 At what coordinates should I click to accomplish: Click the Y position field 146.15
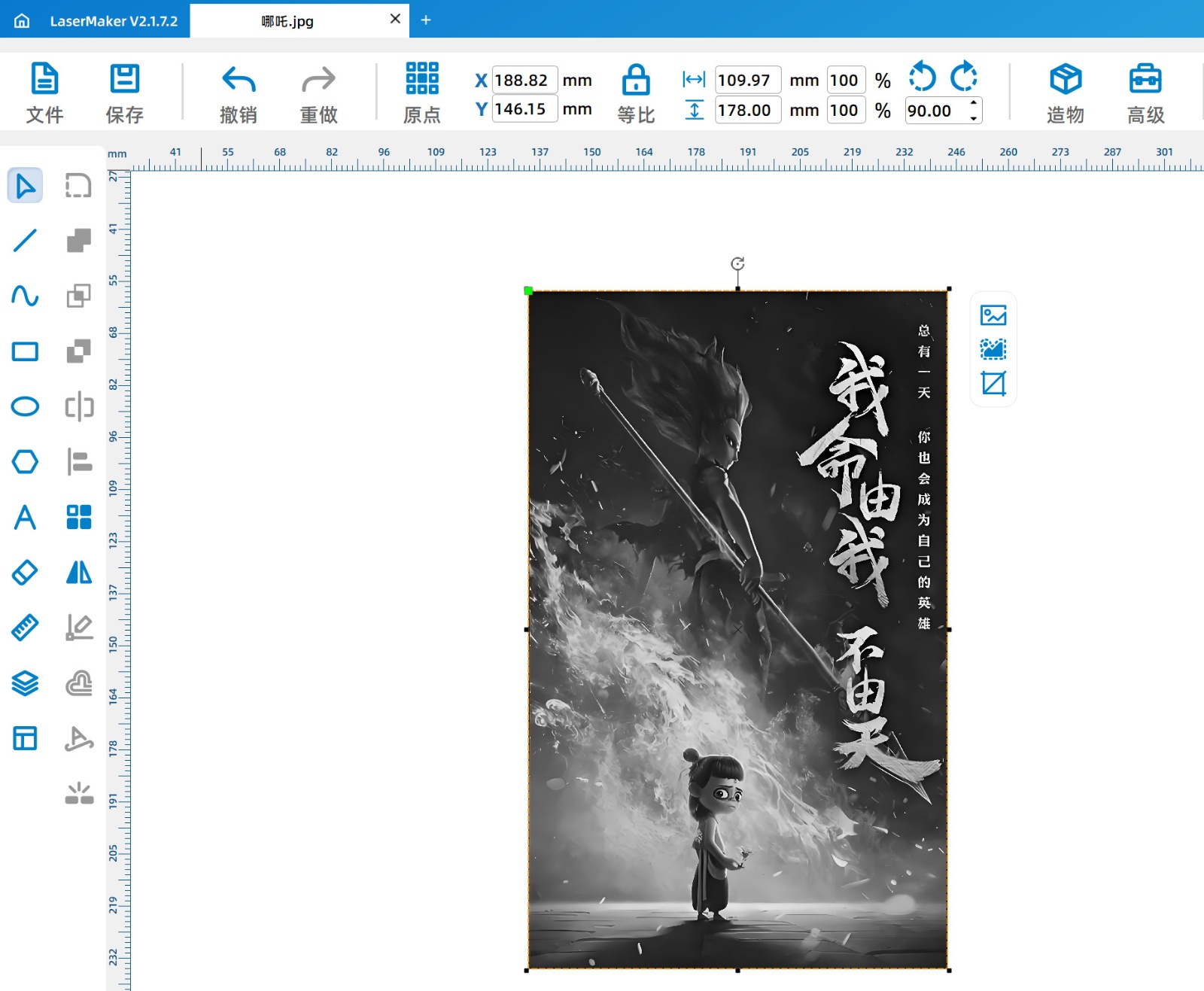[x=525, y=109]
